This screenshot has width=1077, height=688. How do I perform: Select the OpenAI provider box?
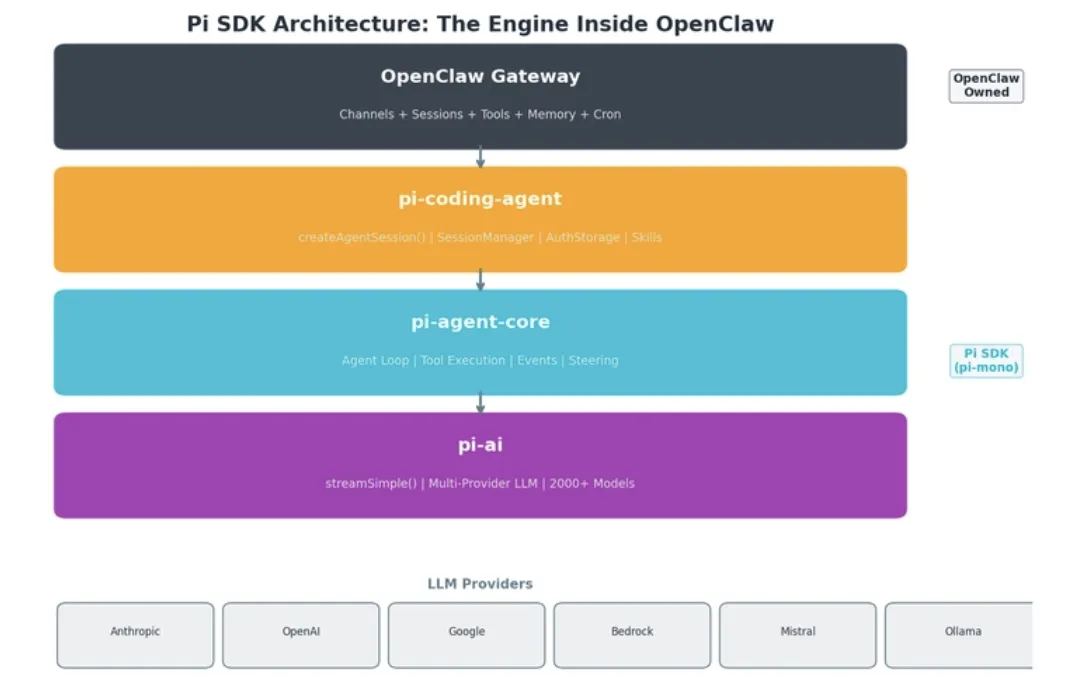pyautogui.click(x=301, y=634)
